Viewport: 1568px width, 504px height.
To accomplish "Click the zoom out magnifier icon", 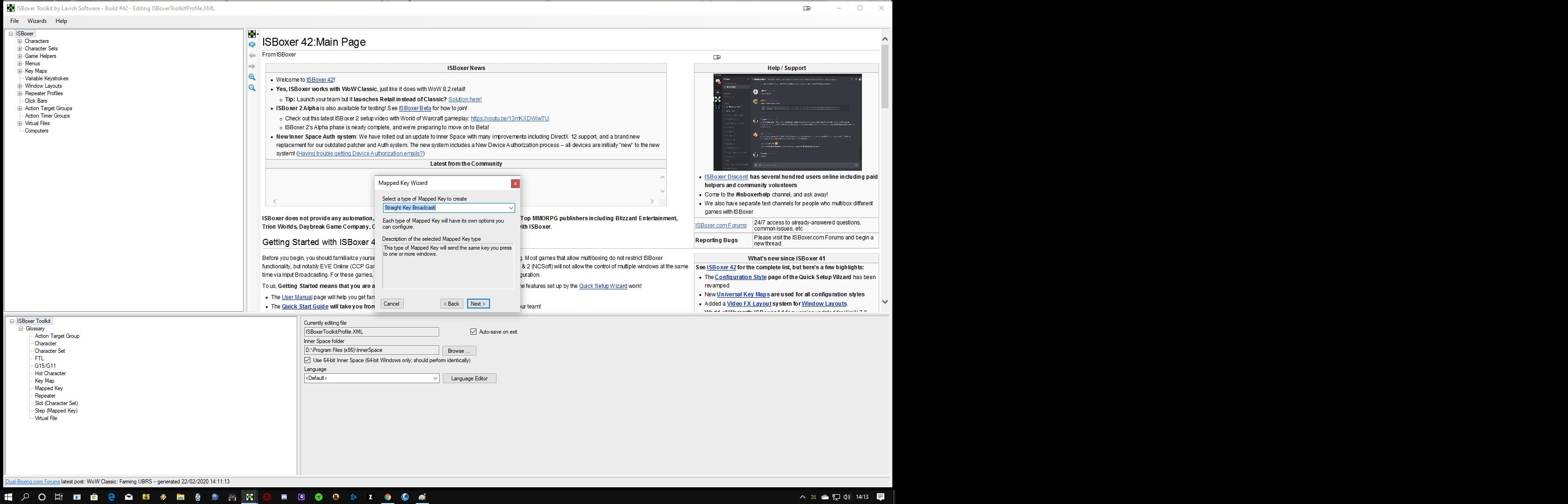I will pos(252,88).
